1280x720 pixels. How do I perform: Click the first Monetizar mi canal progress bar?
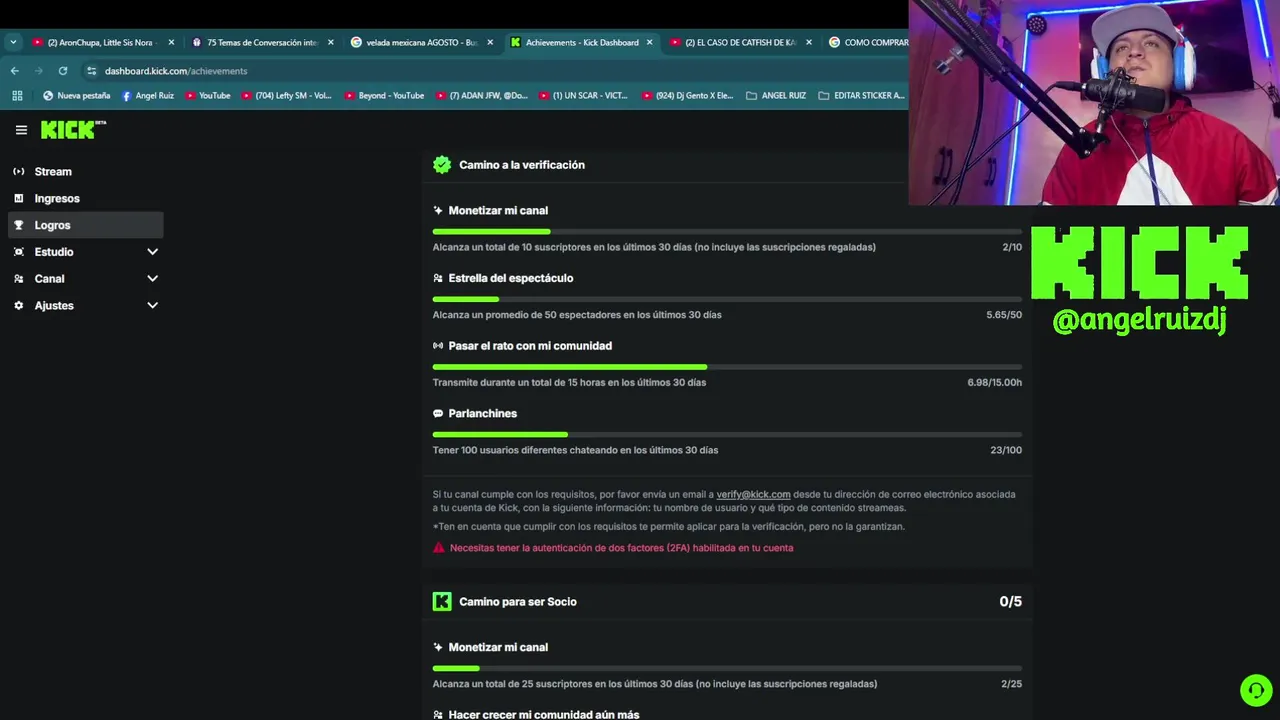click(x=727, y=232)
